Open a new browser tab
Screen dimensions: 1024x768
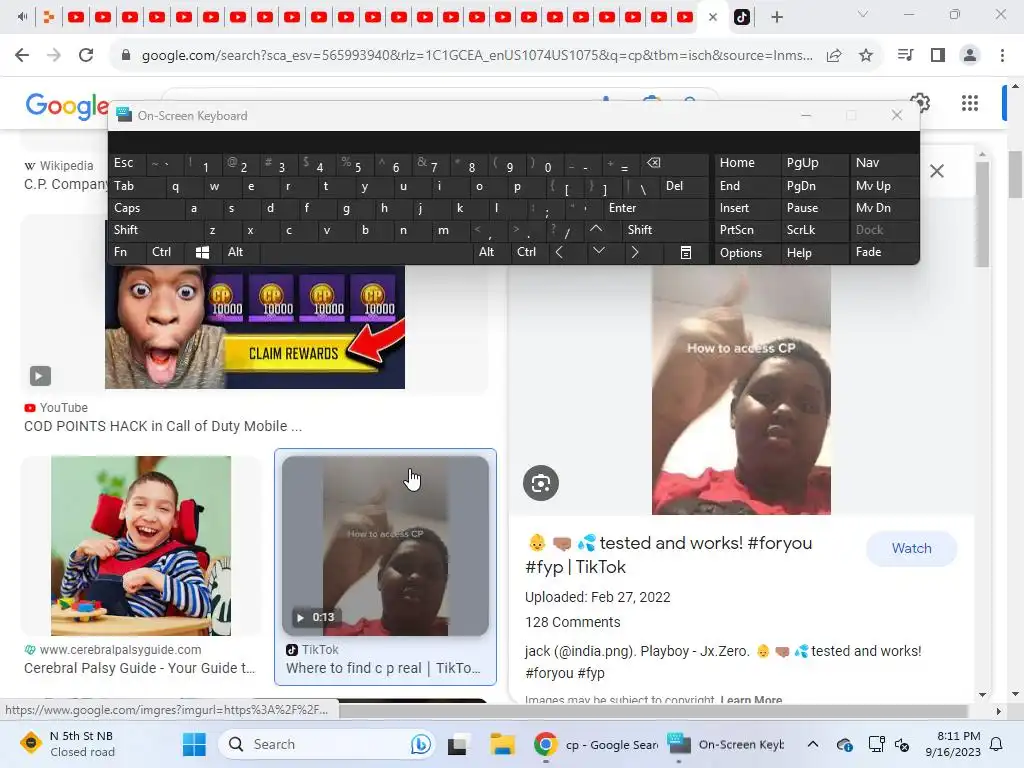[x=776, y=17]
